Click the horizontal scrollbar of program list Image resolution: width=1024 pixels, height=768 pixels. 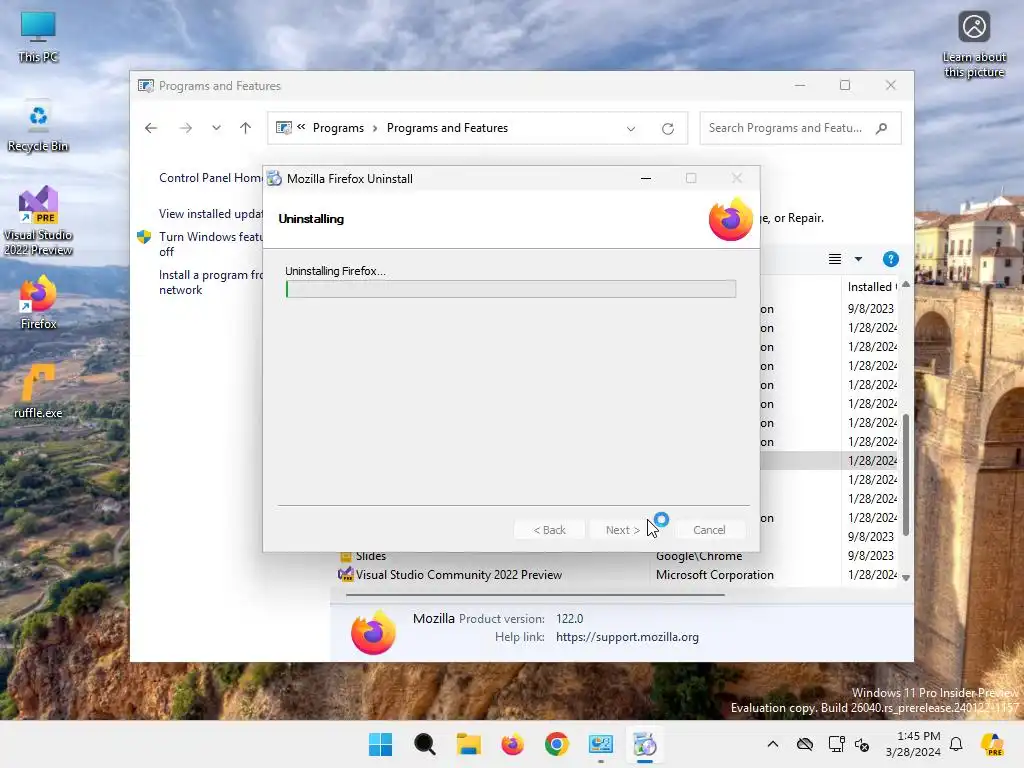coord(535,595)
